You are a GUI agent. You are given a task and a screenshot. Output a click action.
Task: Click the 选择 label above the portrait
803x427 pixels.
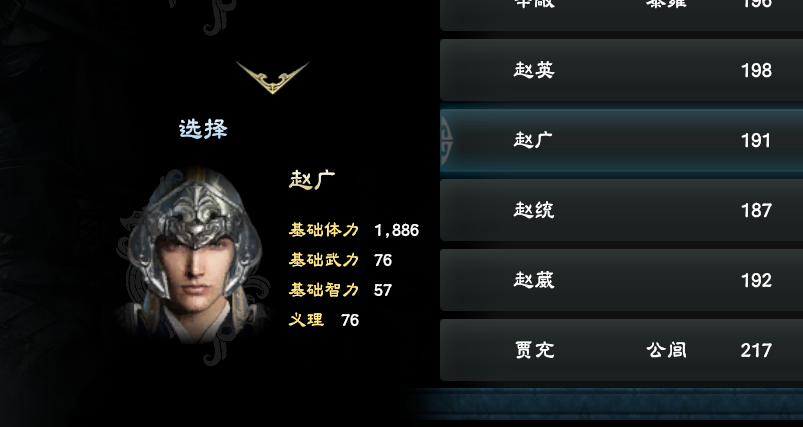click(203, 129)
